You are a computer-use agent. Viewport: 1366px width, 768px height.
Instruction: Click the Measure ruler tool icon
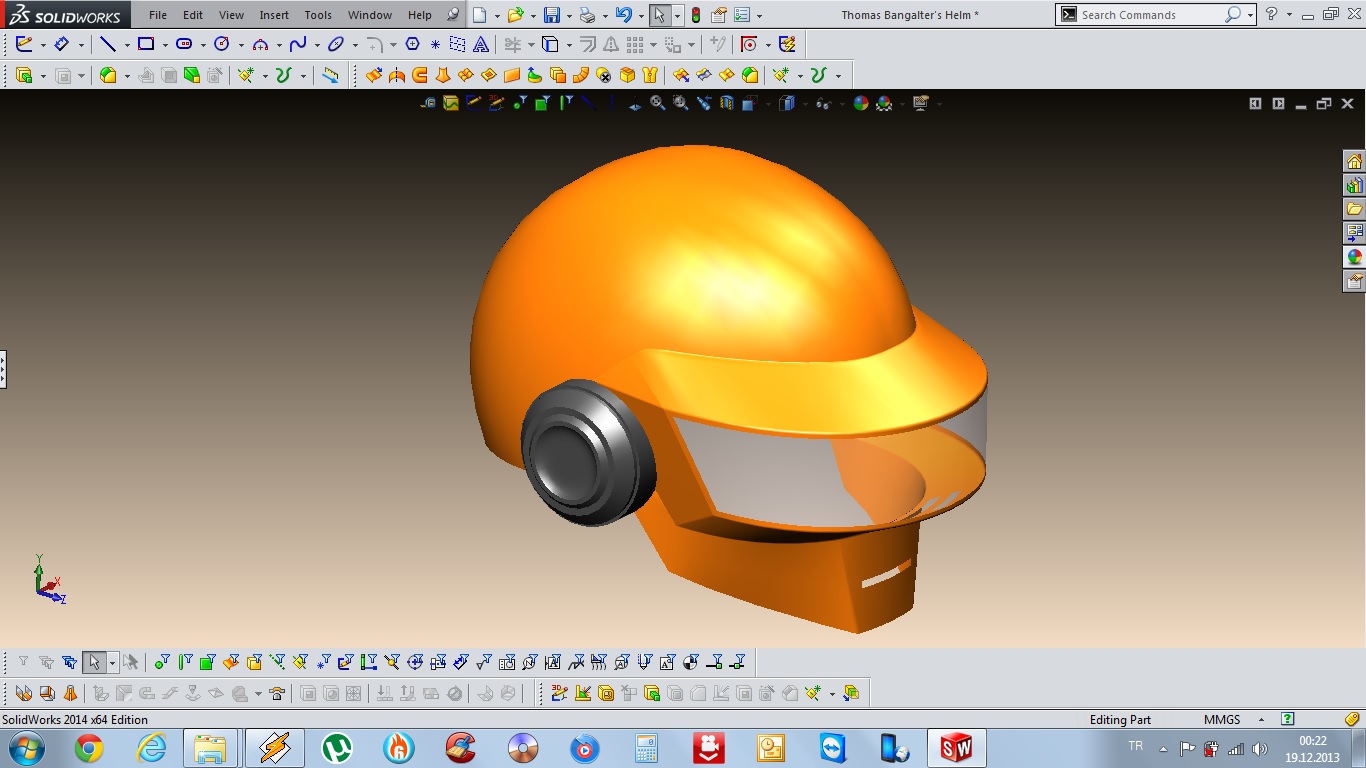(330, 75)
